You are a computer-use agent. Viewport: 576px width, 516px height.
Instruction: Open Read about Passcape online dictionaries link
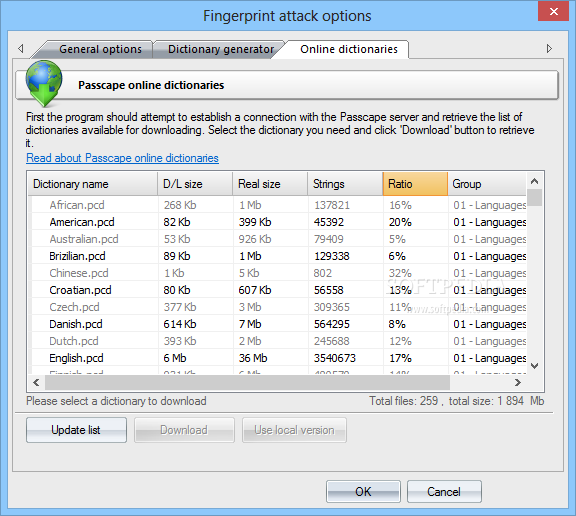click(122, 158)
